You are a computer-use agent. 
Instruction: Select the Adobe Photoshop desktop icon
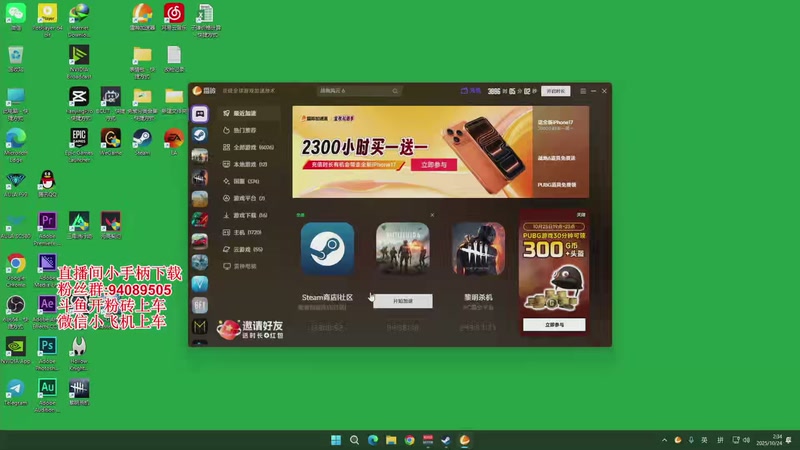tap(47, 353)
